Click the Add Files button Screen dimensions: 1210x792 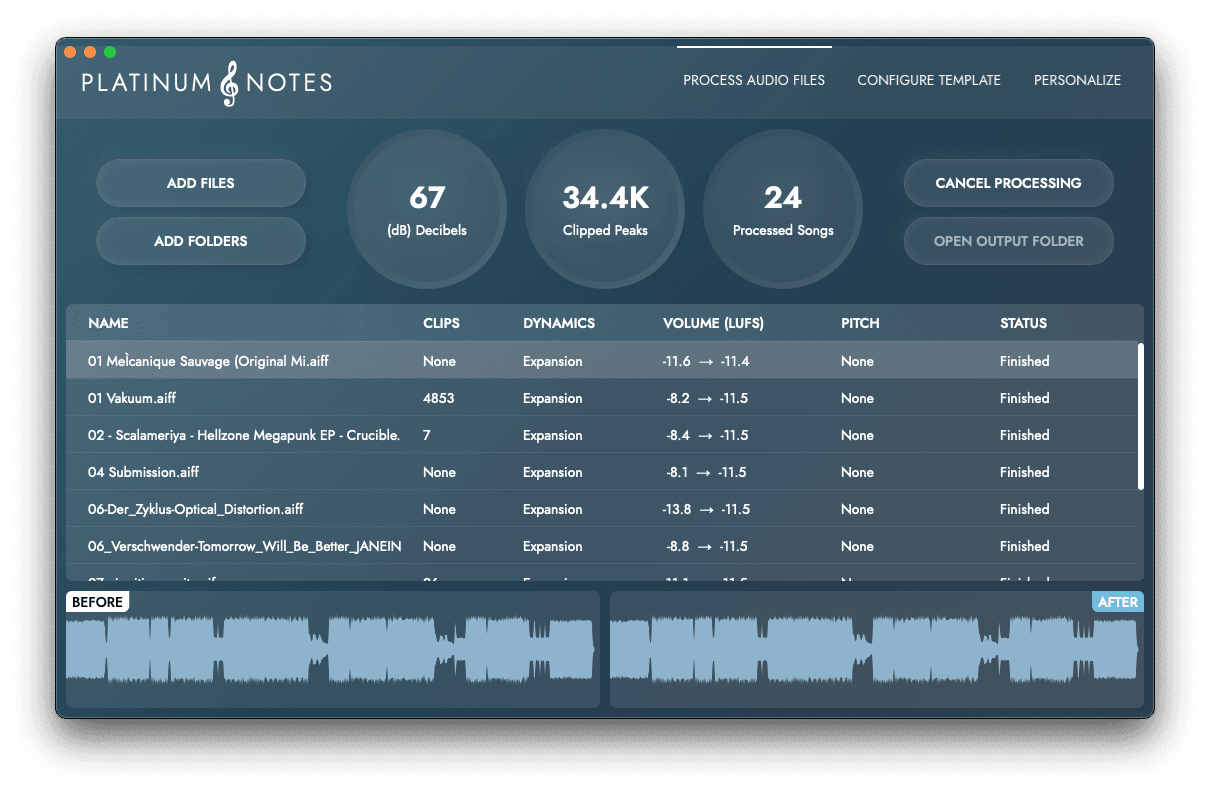tap(201, 183)
